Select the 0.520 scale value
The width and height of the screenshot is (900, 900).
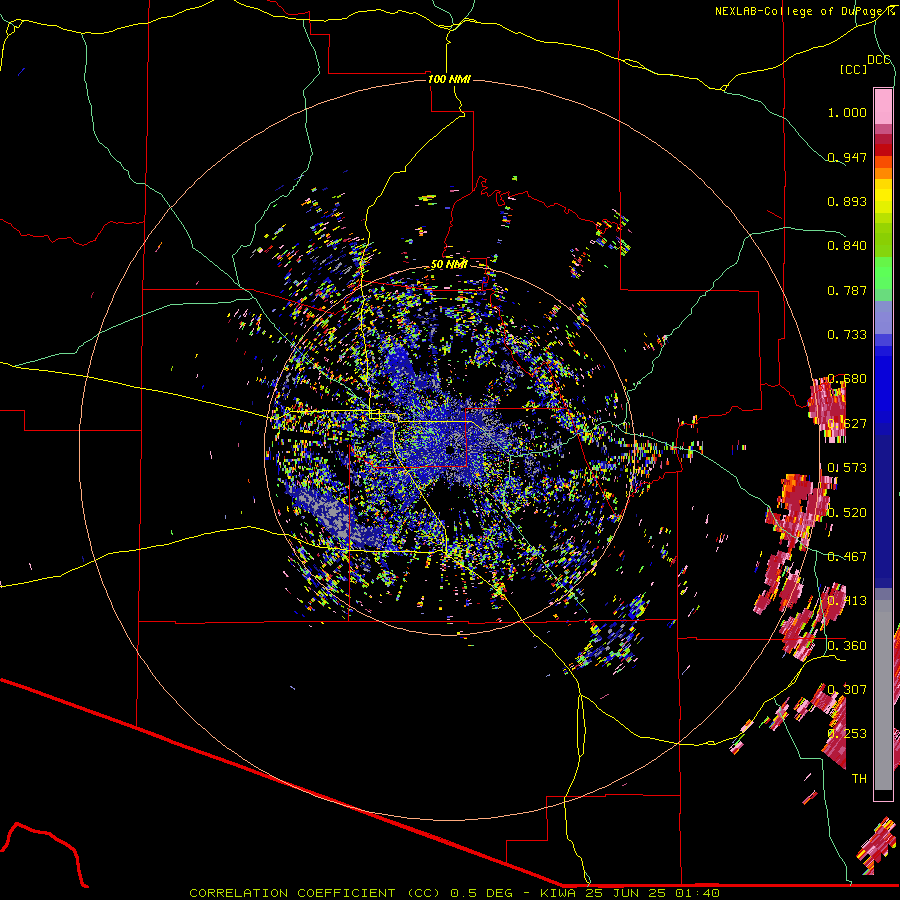[847, 513]
